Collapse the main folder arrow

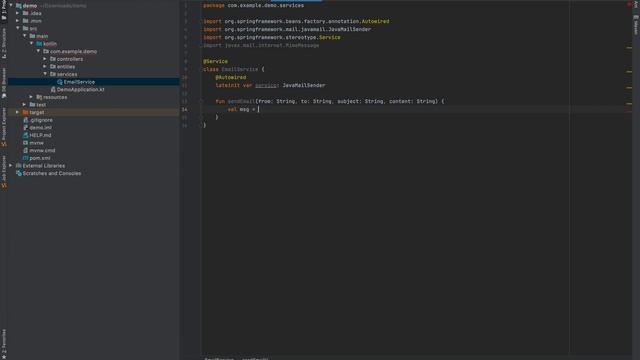coord(24,36)
